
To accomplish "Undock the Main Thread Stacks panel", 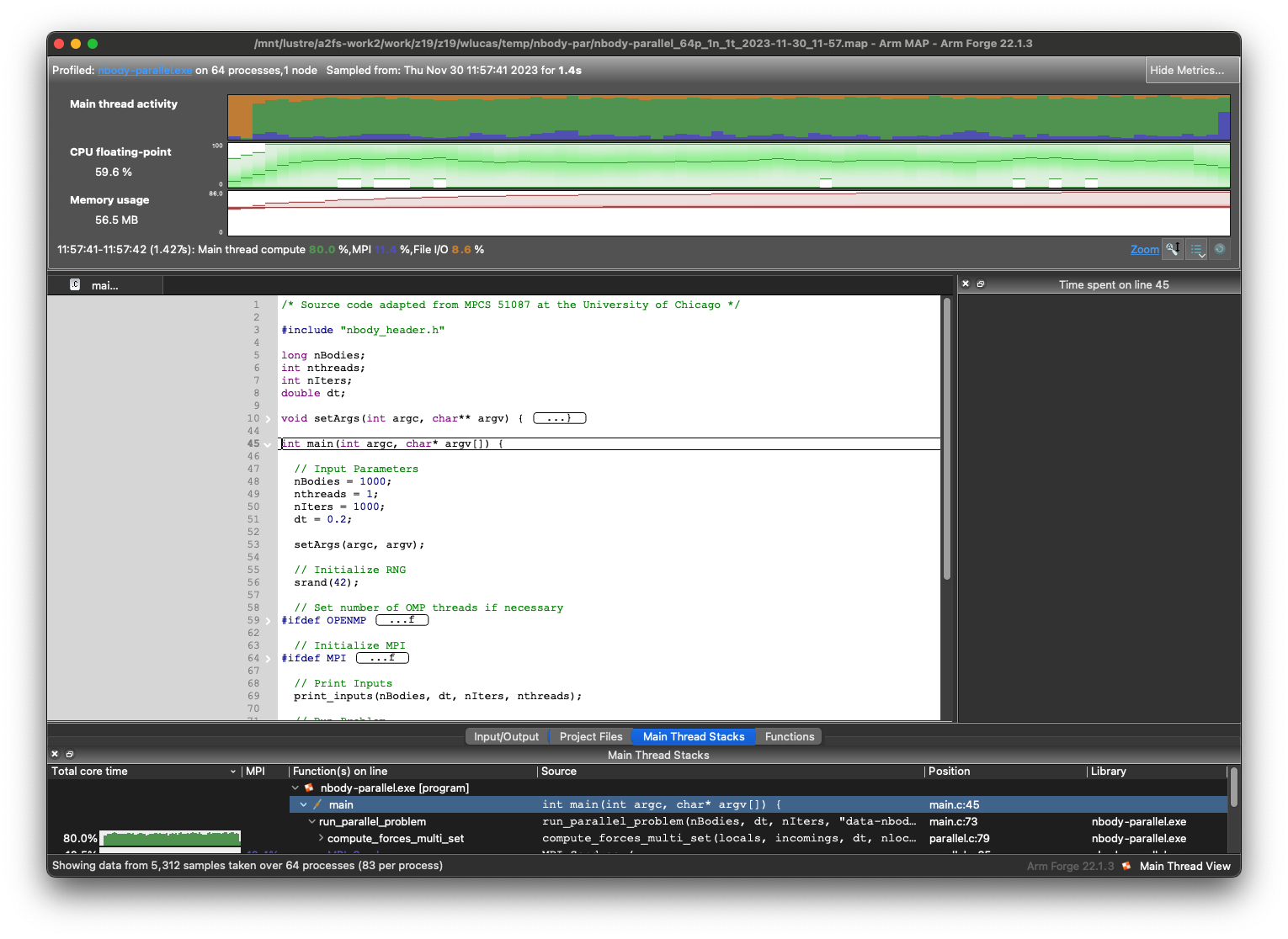I will [70, 755].
